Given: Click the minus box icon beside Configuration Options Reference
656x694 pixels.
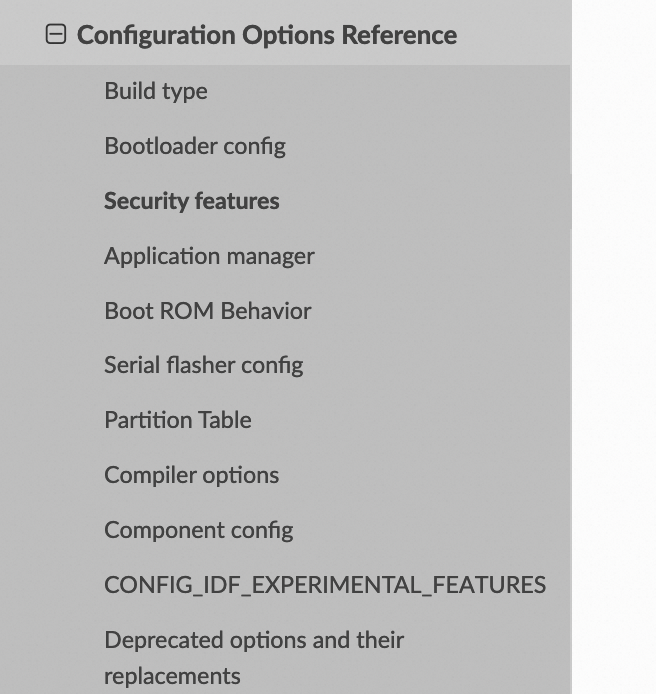Looking at the screenshot, I should pyautogui.click(x=56, y=35).
